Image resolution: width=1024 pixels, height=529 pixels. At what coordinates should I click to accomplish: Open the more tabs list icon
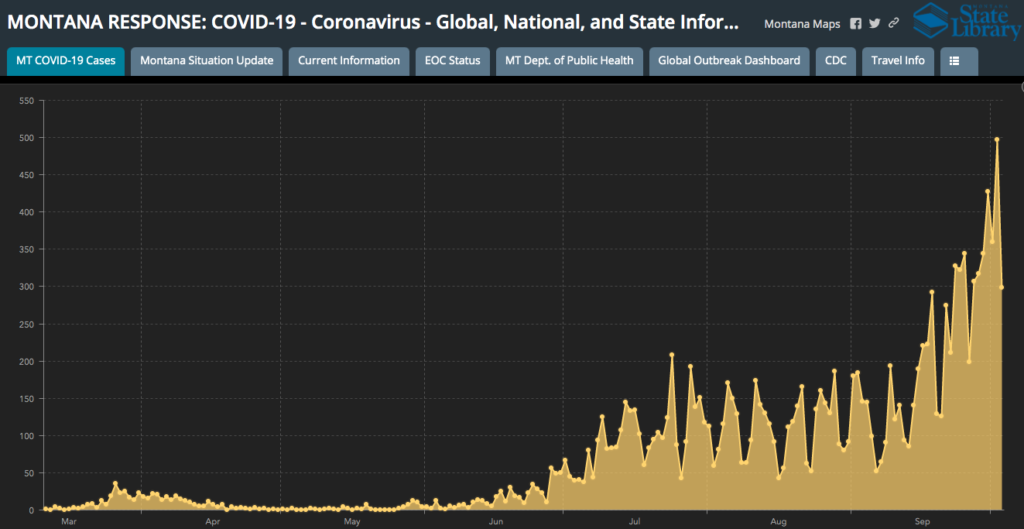(959, 61)
